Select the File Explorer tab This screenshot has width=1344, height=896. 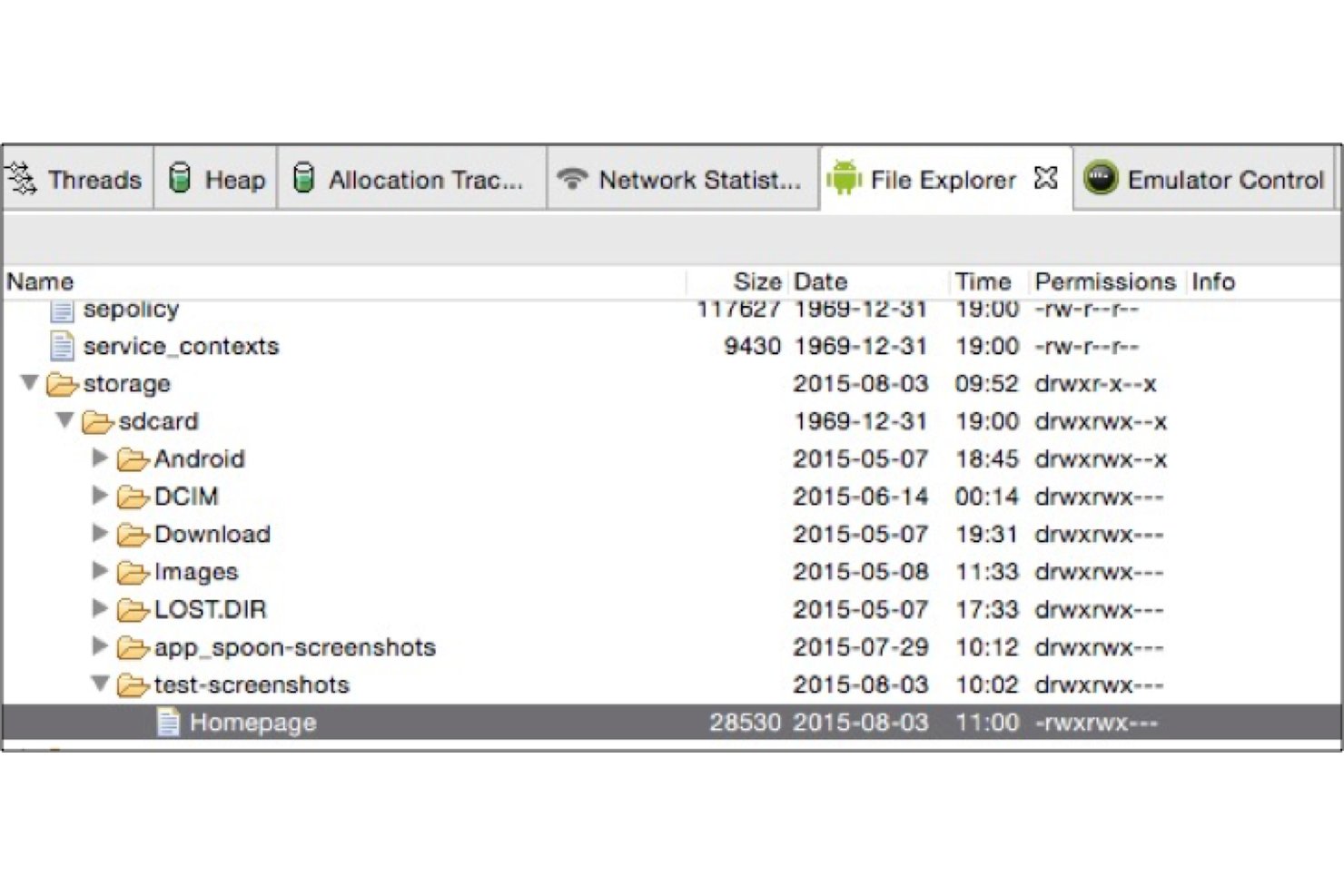click(944, 180)
